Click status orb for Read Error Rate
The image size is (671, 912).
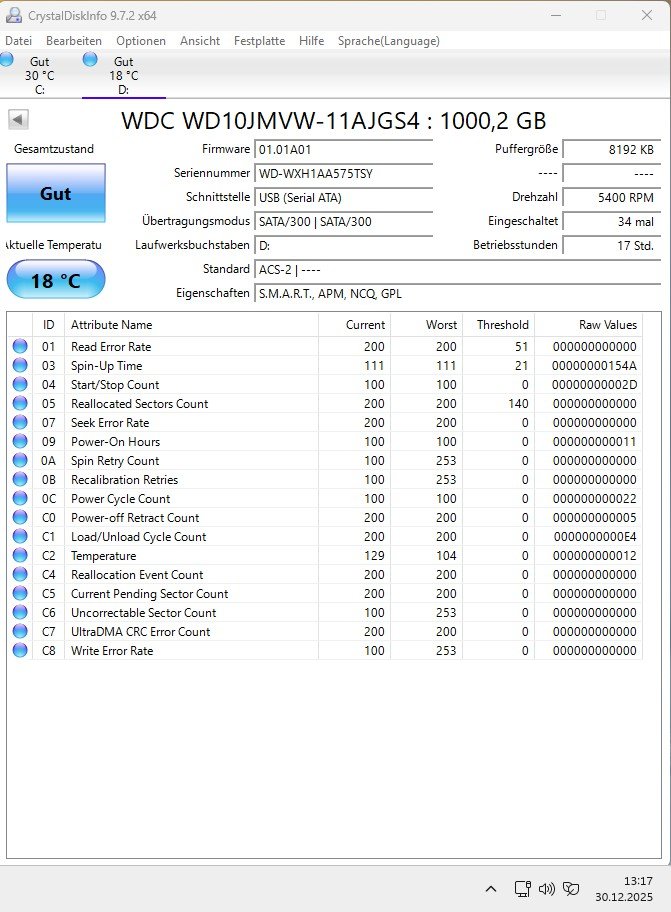(20, 346)
